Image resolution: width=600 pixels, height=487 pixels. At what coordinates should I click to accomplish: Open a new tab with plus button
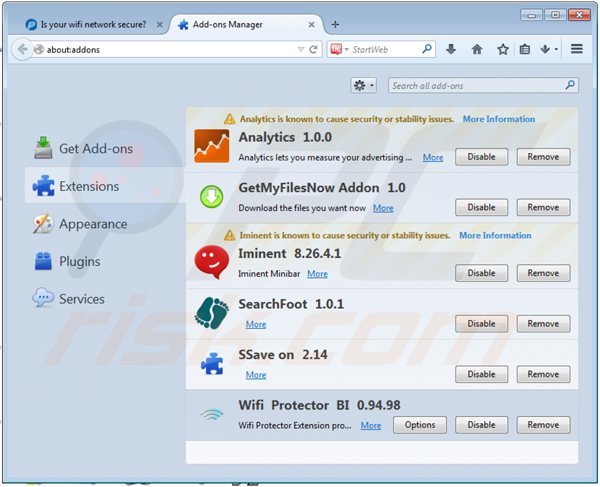click(335, 24)
